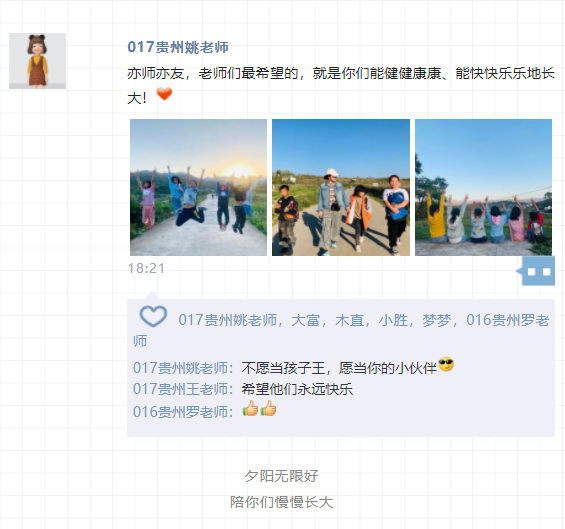Click comment 不愿当孩子王，愿当你的小伙伴

coord(339,368)
